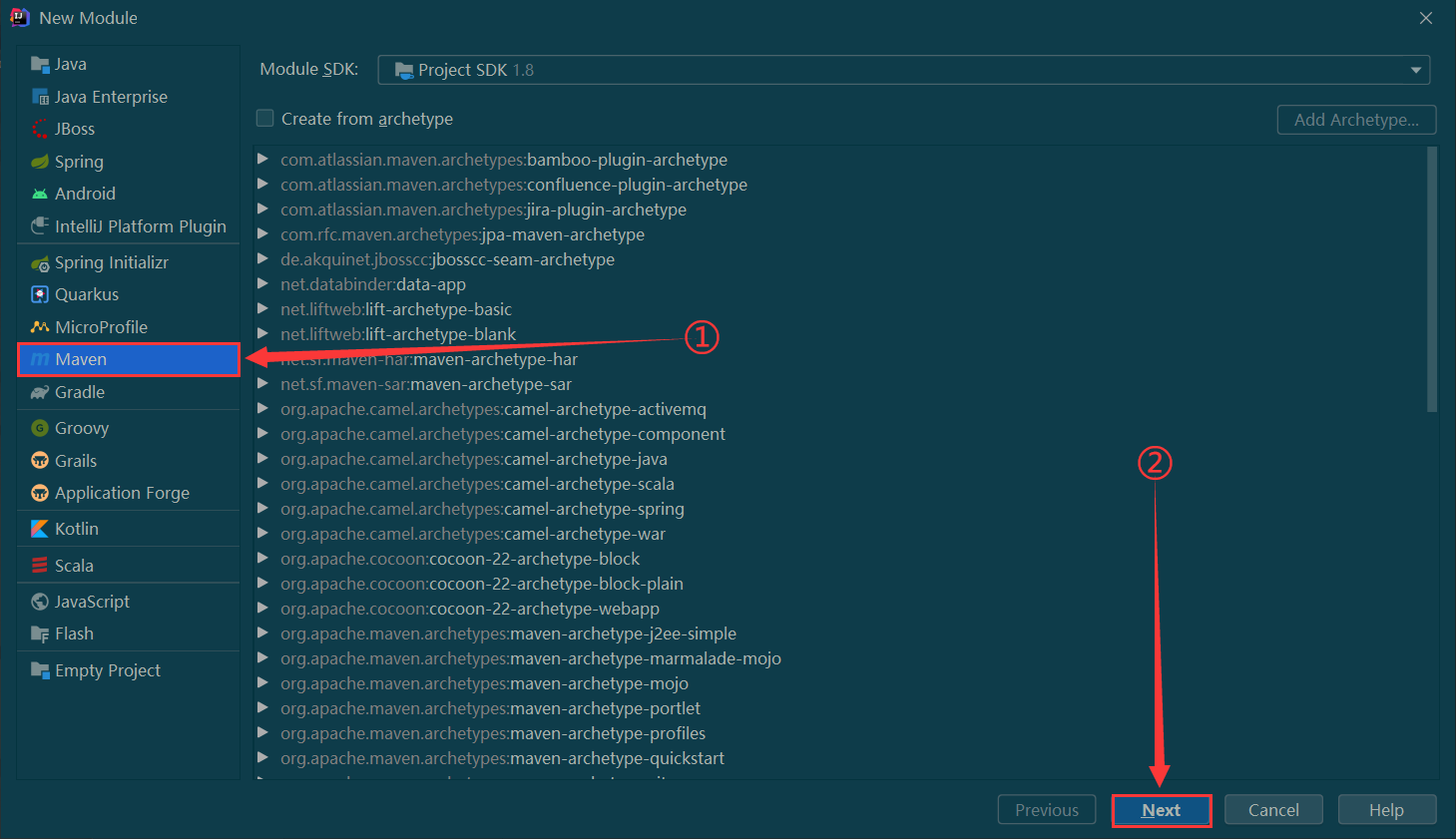
Task: Select Kotlin module type
Action: (x=129, y=529)
